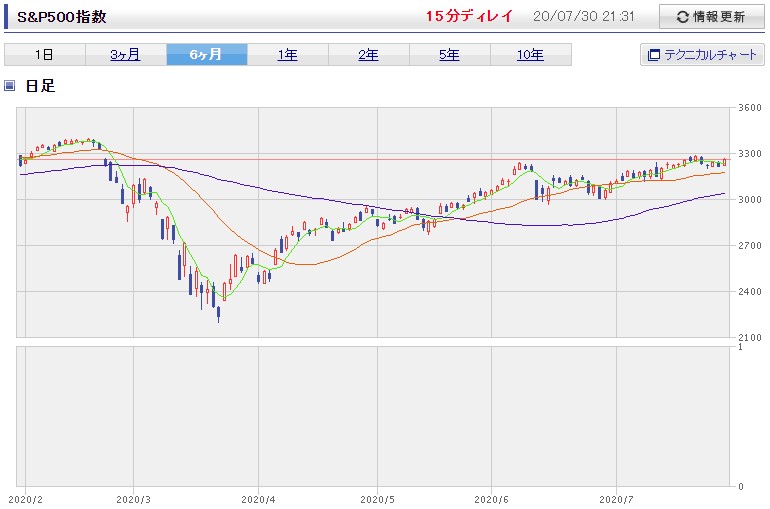Click the blue square icon beside 日足
Viewport: 770px width, 509px height.
[x=10, y=86]
